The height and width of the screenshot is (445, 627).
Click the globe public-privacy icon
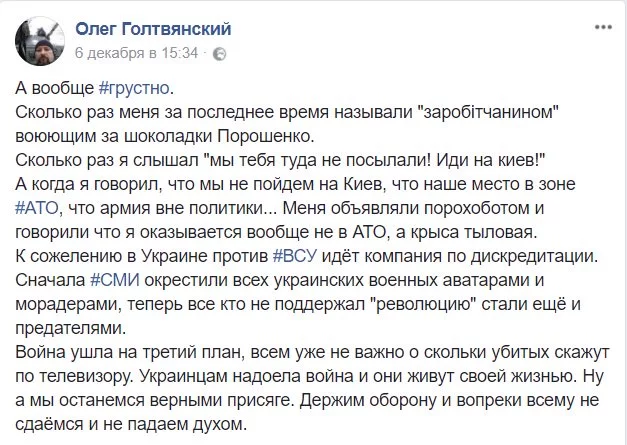[219, 53]
